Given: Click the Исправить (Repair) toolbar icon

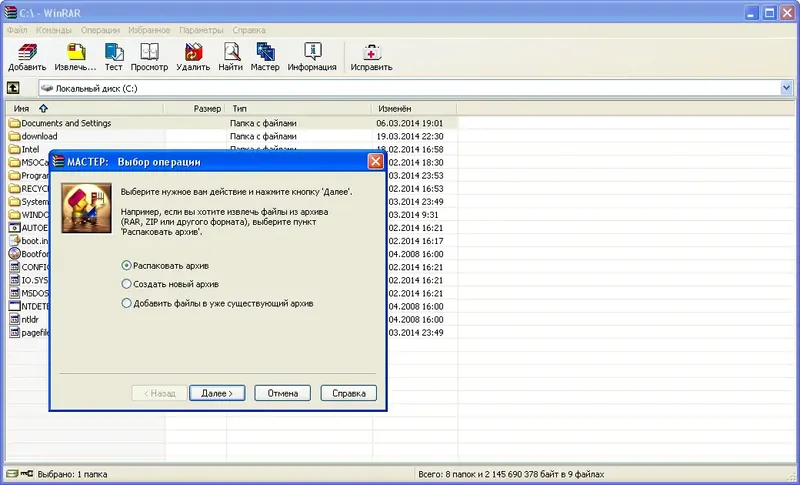Looking at the screenshot, I should (x=371, y=57).
